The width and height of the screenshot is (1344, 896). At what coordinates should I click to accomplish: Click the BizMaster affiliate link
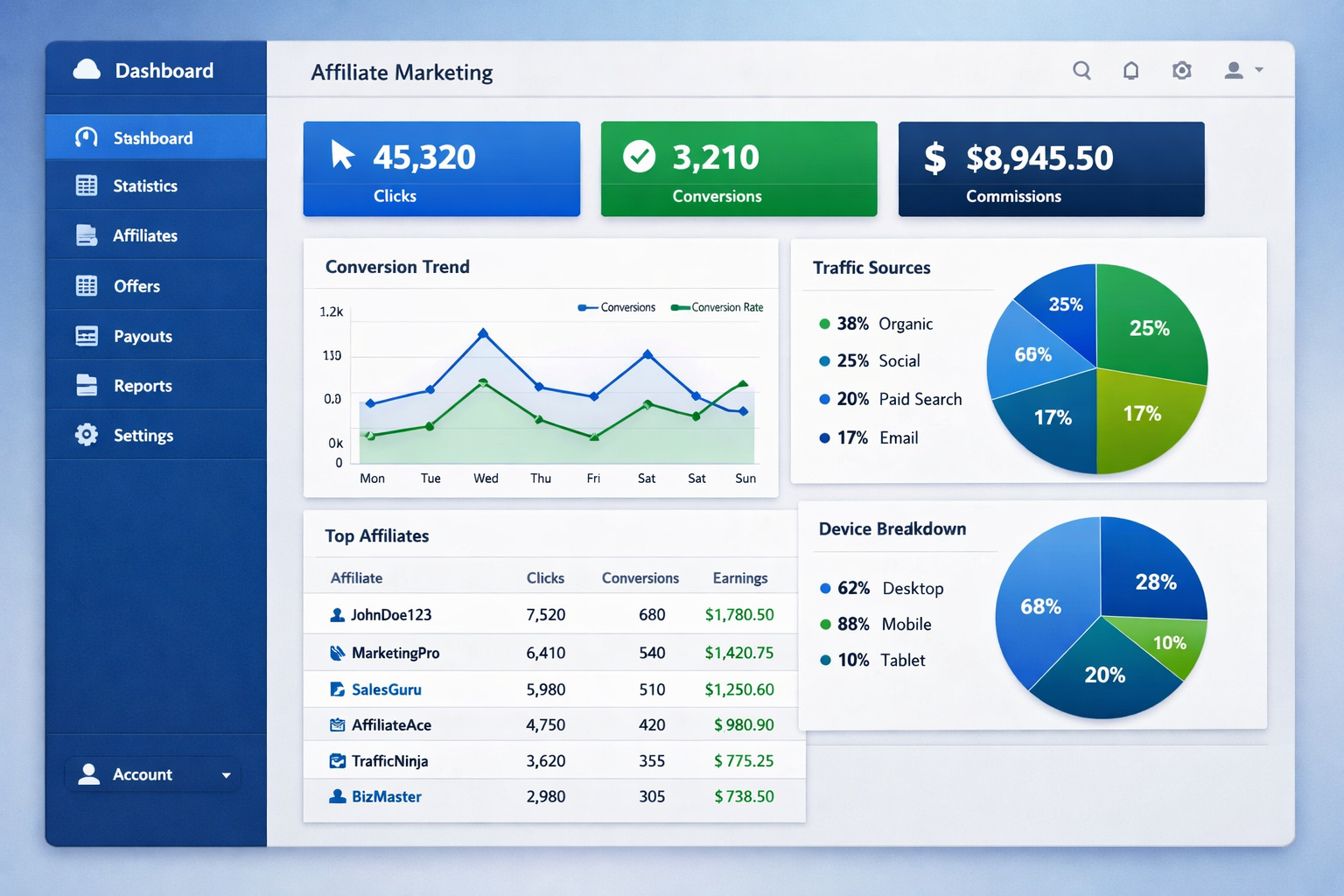tap(385, 796)
